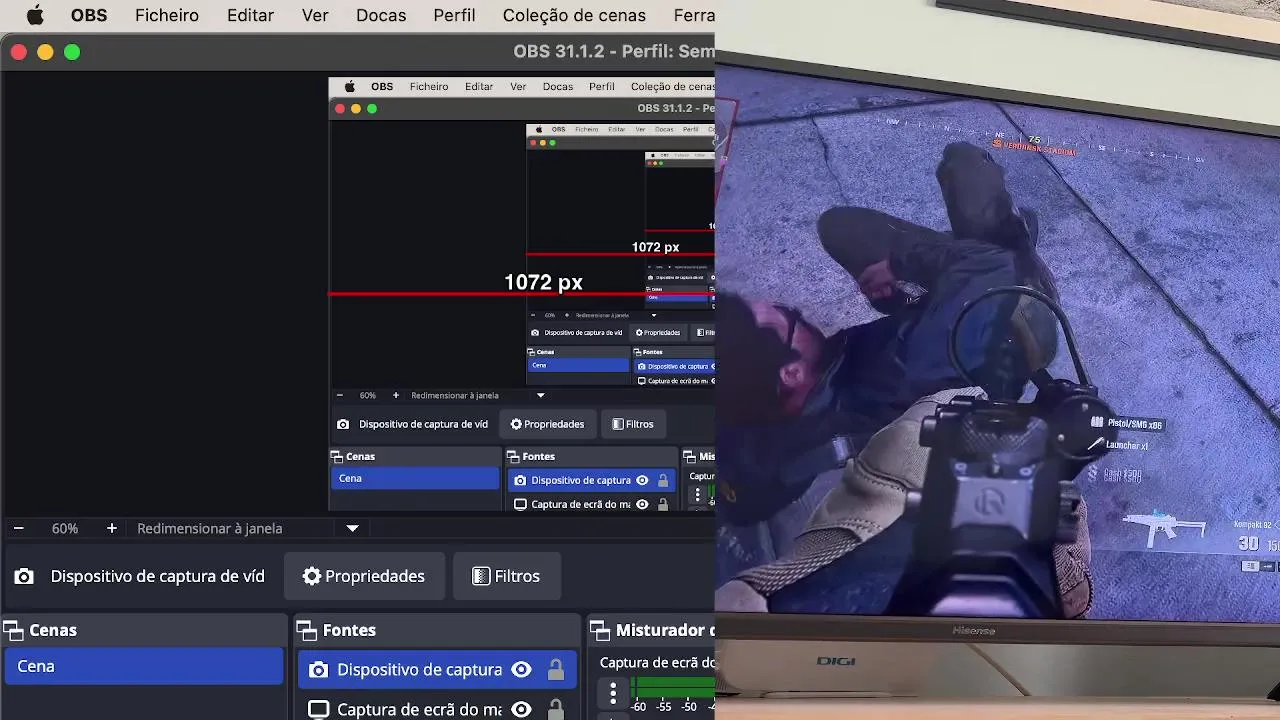1280x720 pixels.
Task: Click the dropdown arrow in the largest mirrored copy
Action: click(541, 395)
